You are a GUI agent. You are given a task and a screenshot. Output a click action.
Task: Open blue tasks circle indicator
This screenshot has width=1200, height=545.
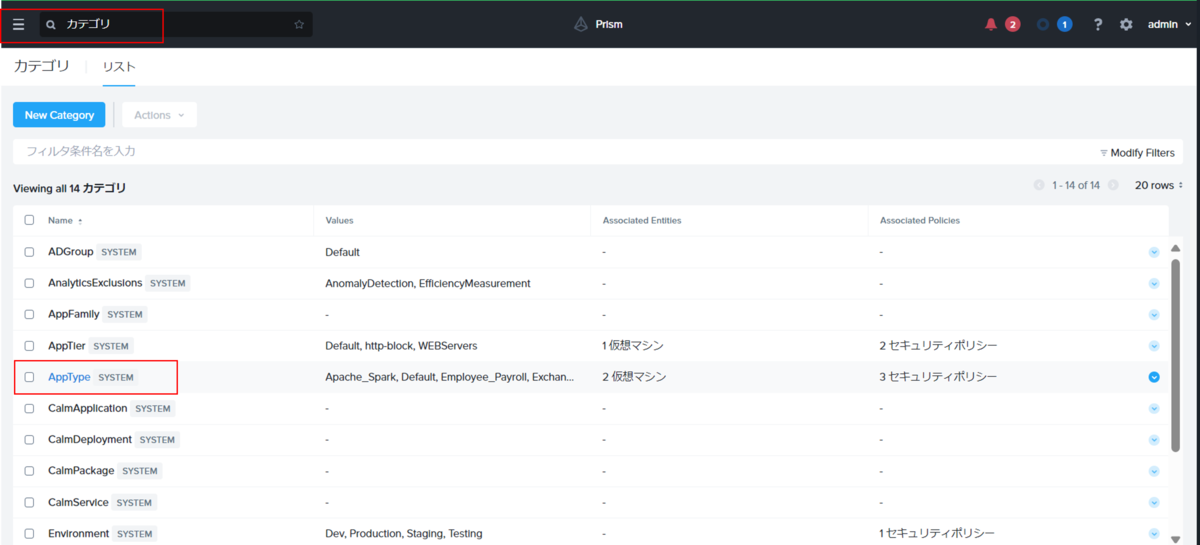[x=1044, y=24]
